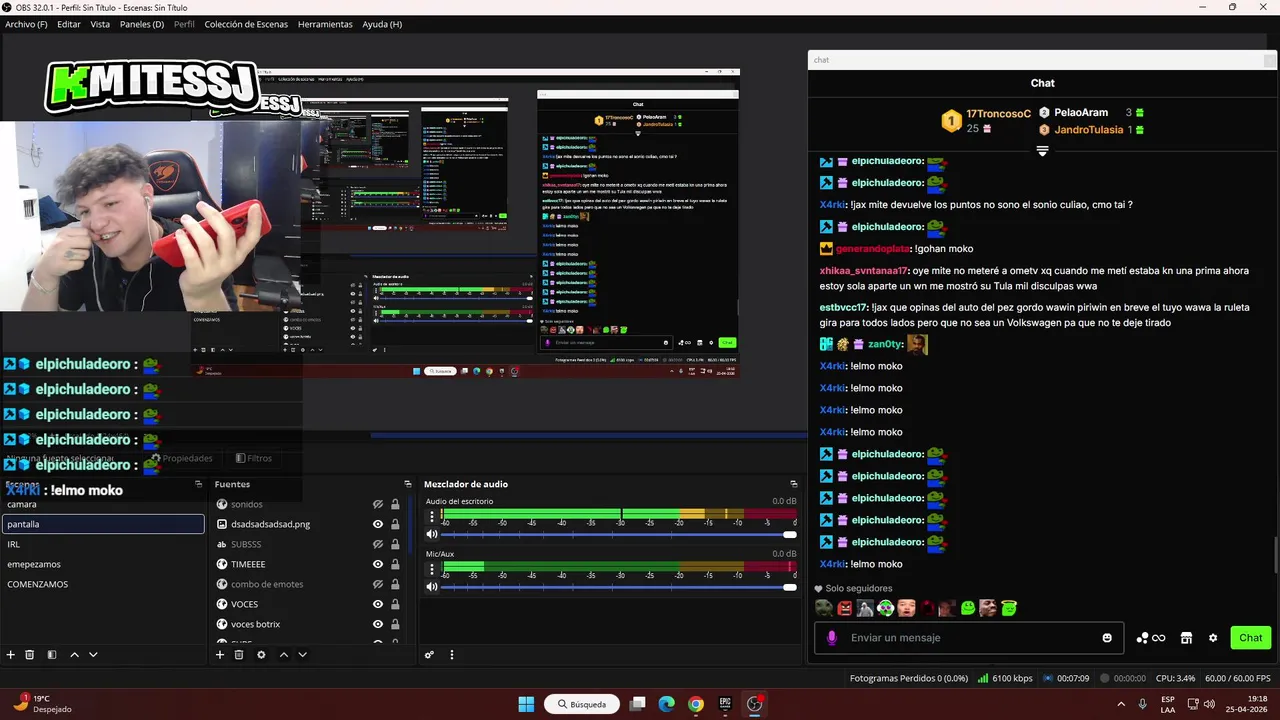1280x720 pixels.
Task: Show hidden system tray icons chevron
Action: pos(1120,704)
